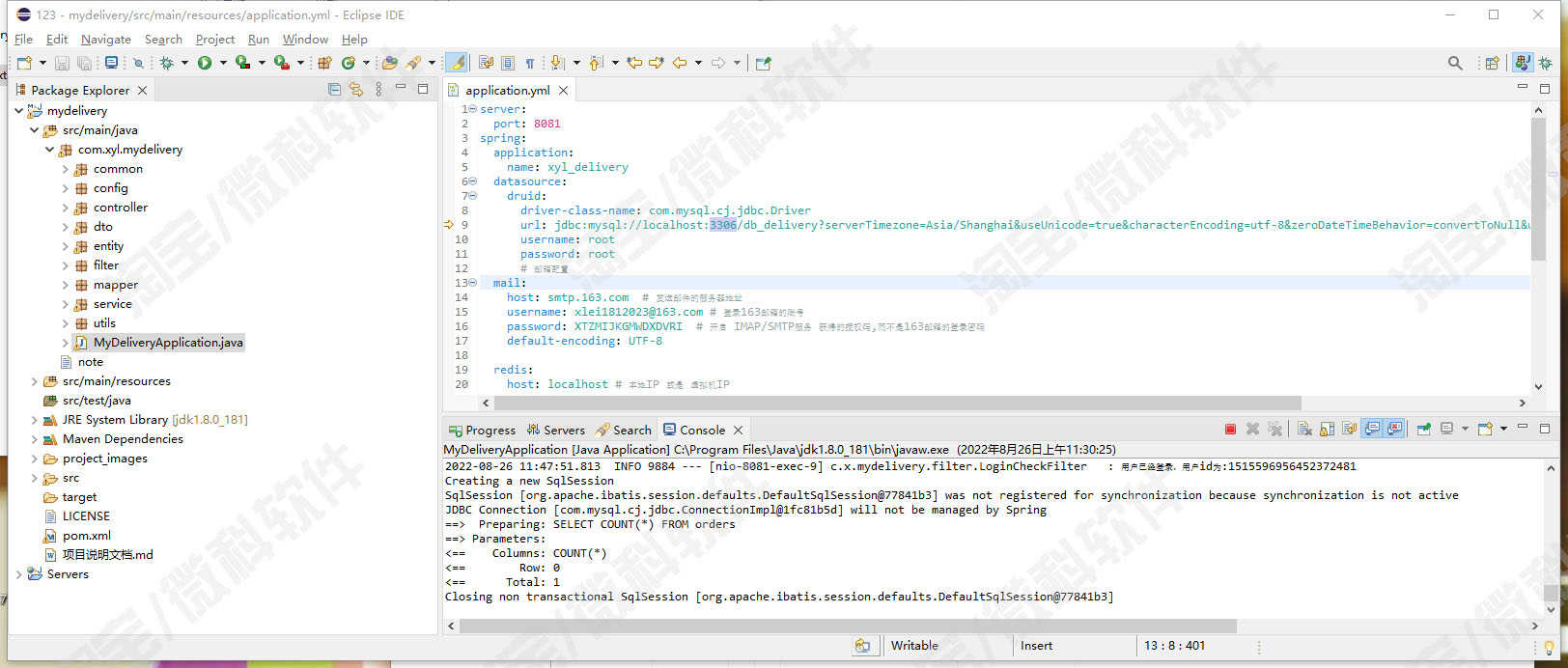Clear the console output icon
Screen dimensions: 1568x668
1304,430
